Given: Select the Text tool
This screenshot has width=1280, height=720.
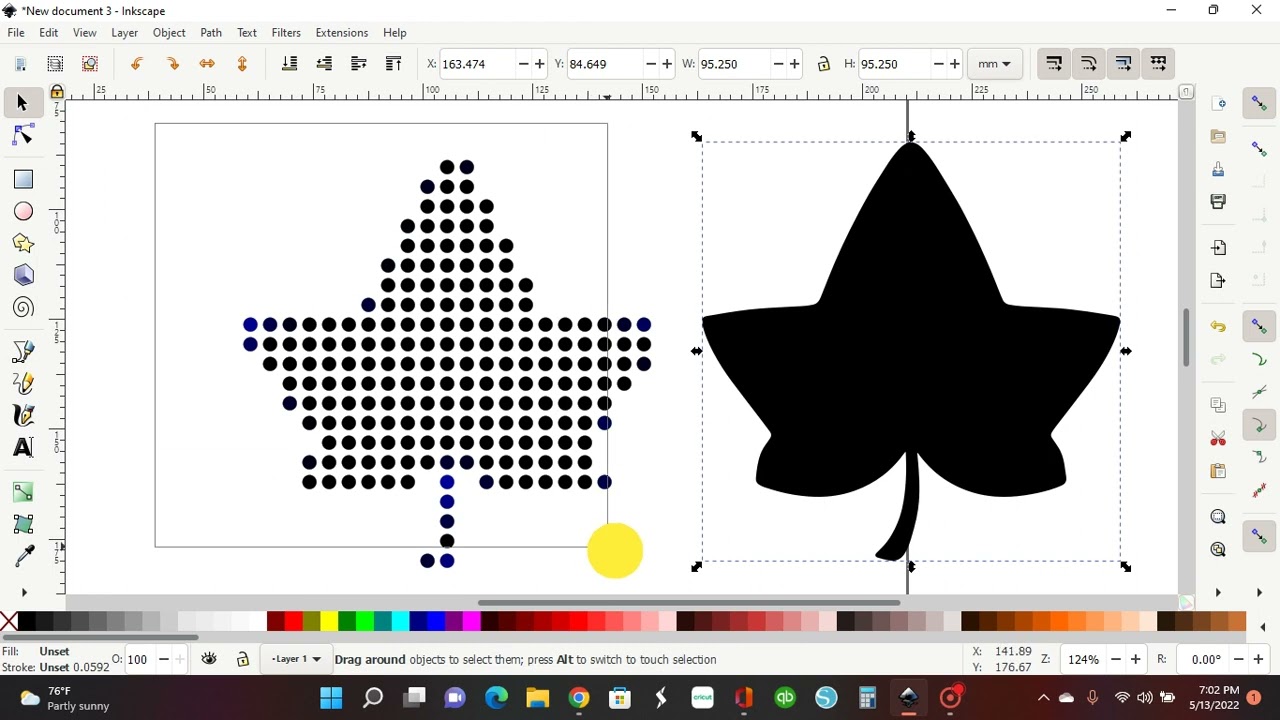Looking at the screenshot, I should click(23, 447).
